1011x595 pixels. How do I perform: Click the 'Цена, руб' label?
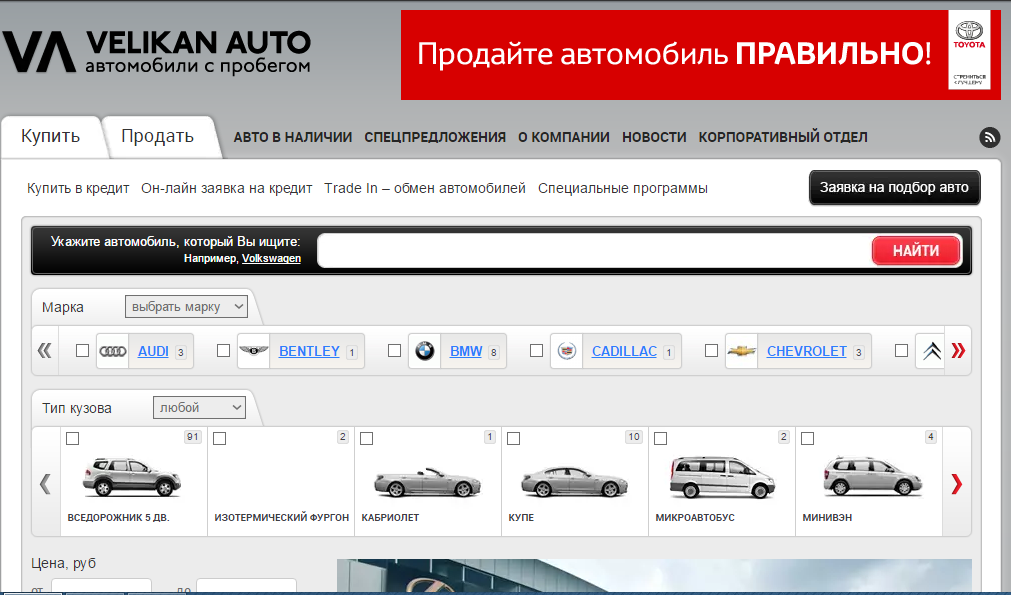tap(64, 563)
